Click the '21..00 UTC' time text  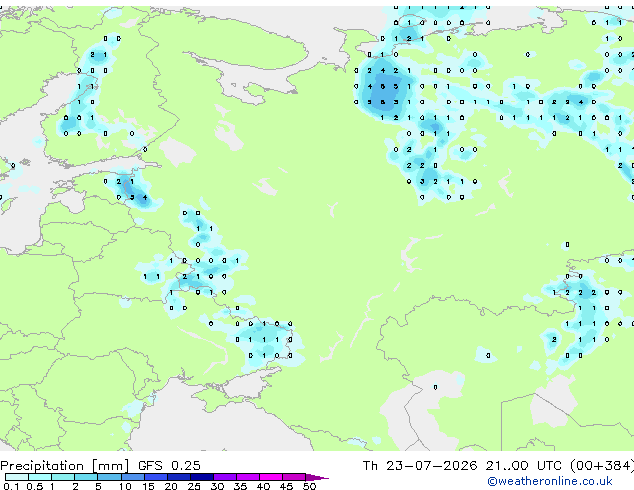click(524, 466)
